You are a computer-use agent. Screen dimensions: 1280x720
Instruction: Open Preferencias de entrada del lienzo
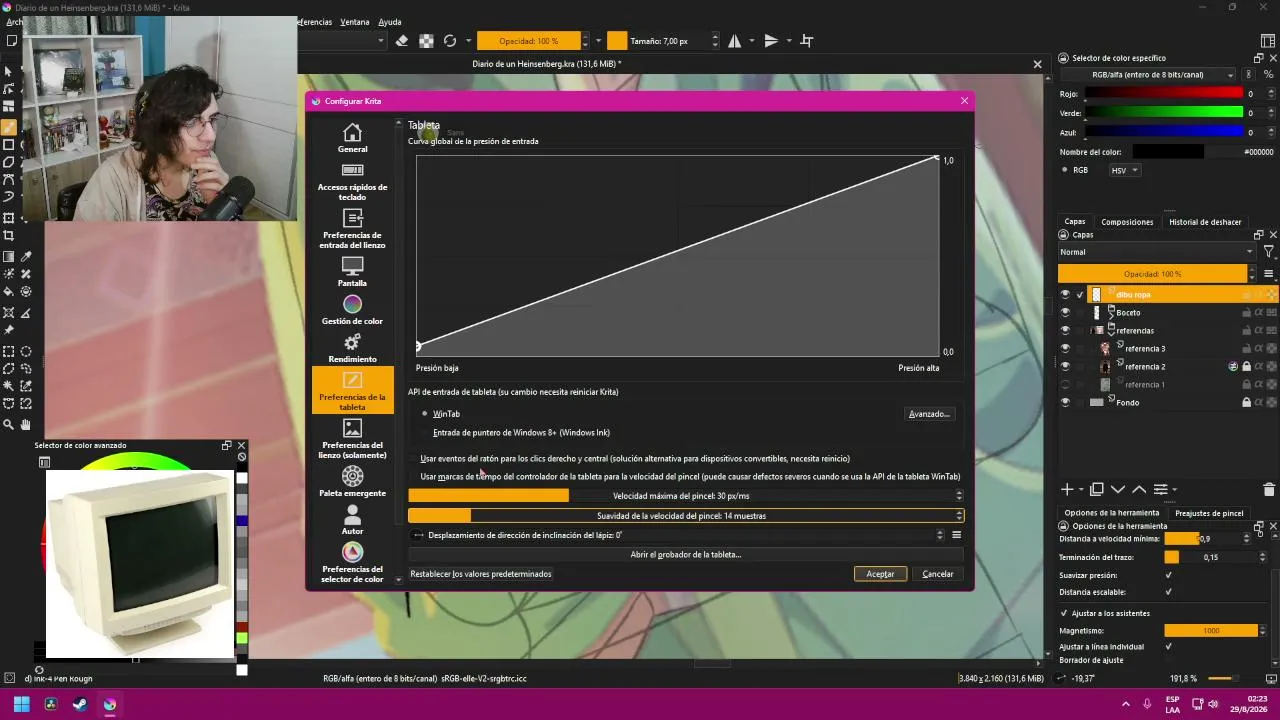(x=352, y=229)
